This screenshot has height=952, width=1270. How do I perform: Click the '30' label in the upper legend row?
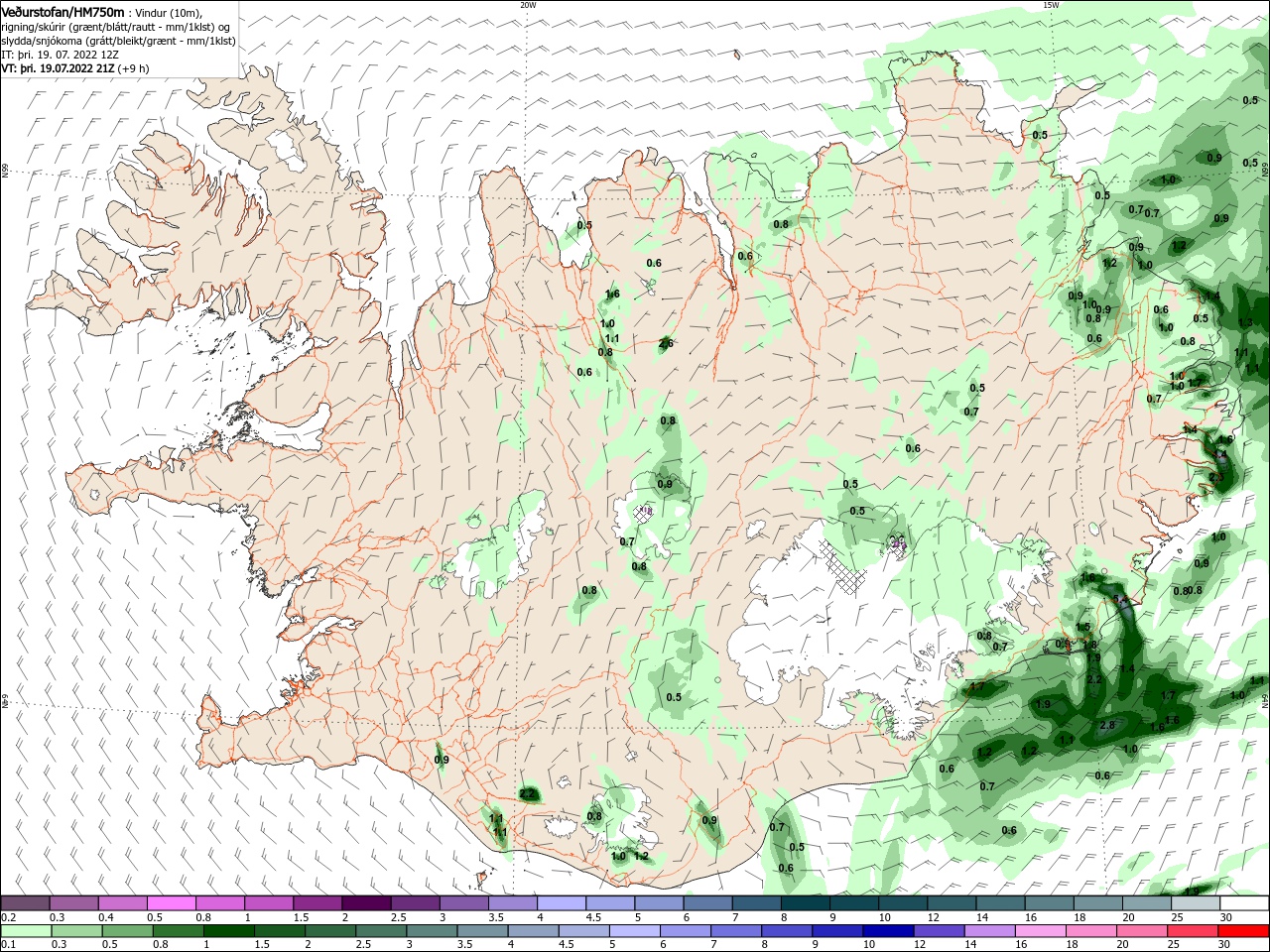point(1226,917)
